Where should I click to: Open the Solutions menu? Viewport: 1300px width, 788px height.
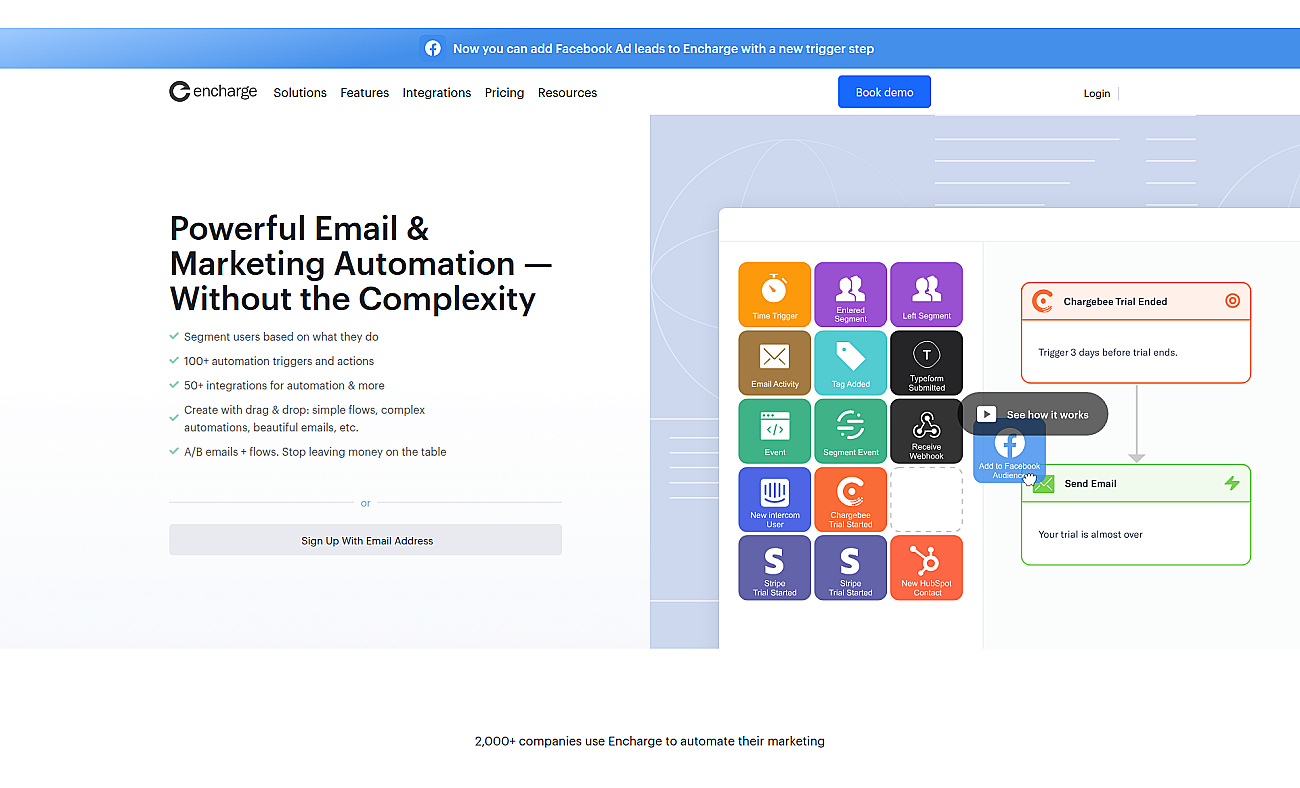tap(300, 92)
